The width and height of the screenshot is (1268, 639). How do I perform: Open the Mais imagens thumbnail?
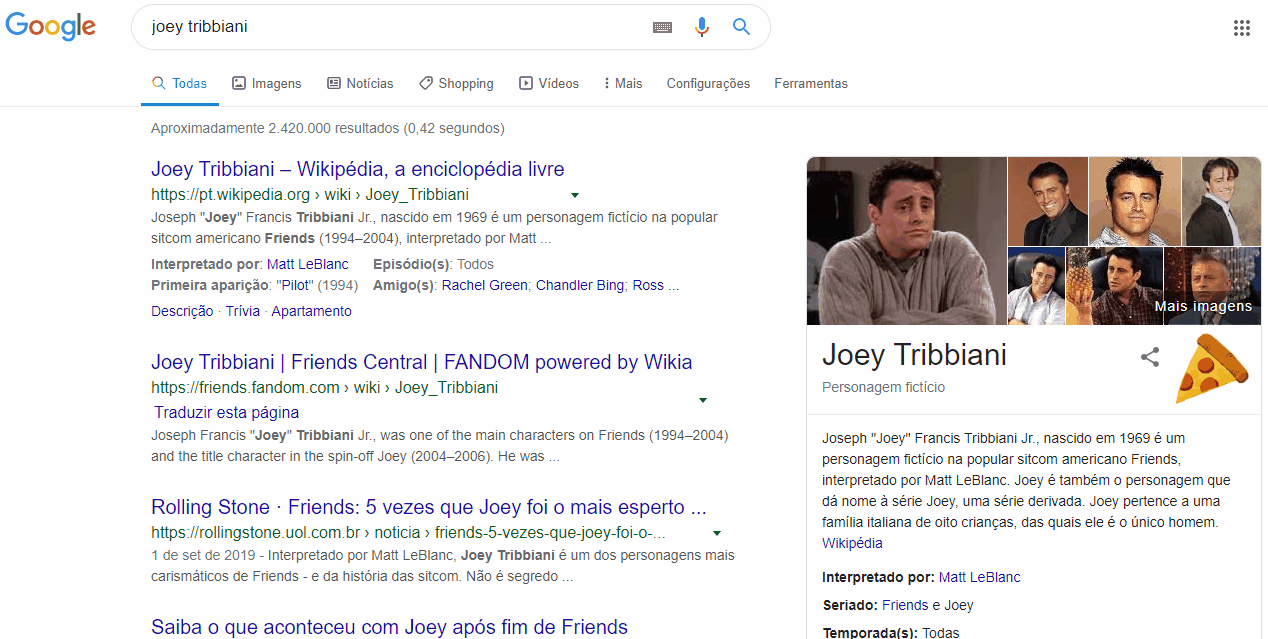pos(1212,285)
